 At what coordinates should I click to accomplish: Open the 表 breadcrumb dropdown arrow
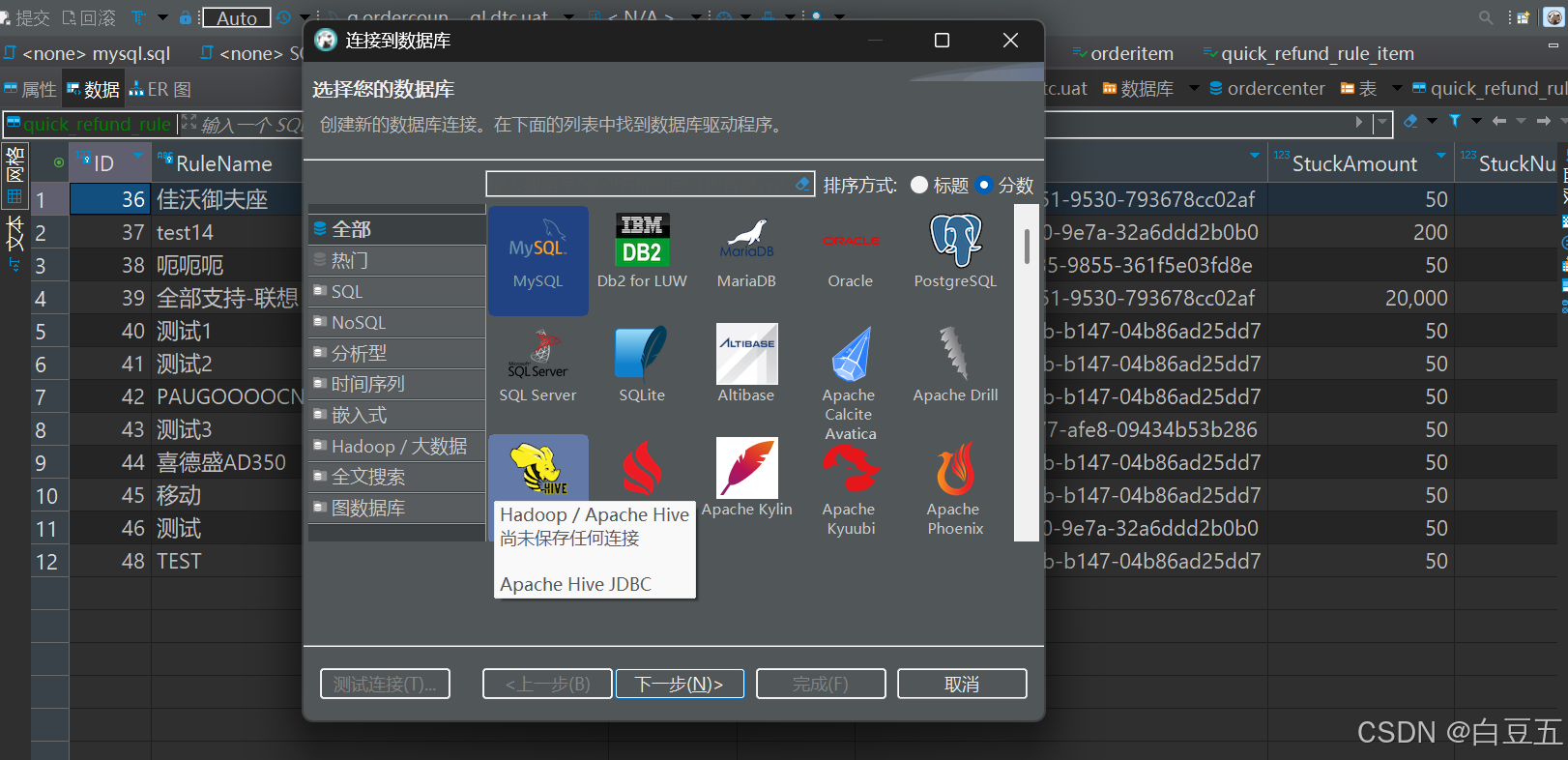coord(1397,88)
